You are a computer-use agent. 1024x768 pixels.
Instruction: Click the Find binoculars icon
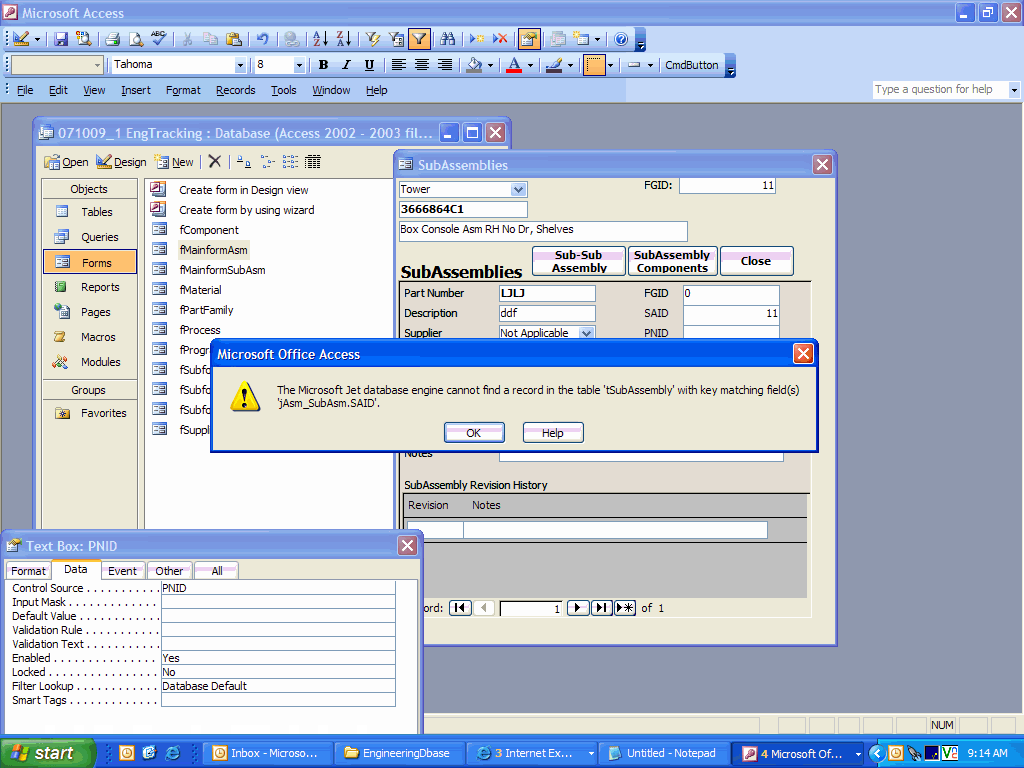pyautogui.click(x=447, y=39)
